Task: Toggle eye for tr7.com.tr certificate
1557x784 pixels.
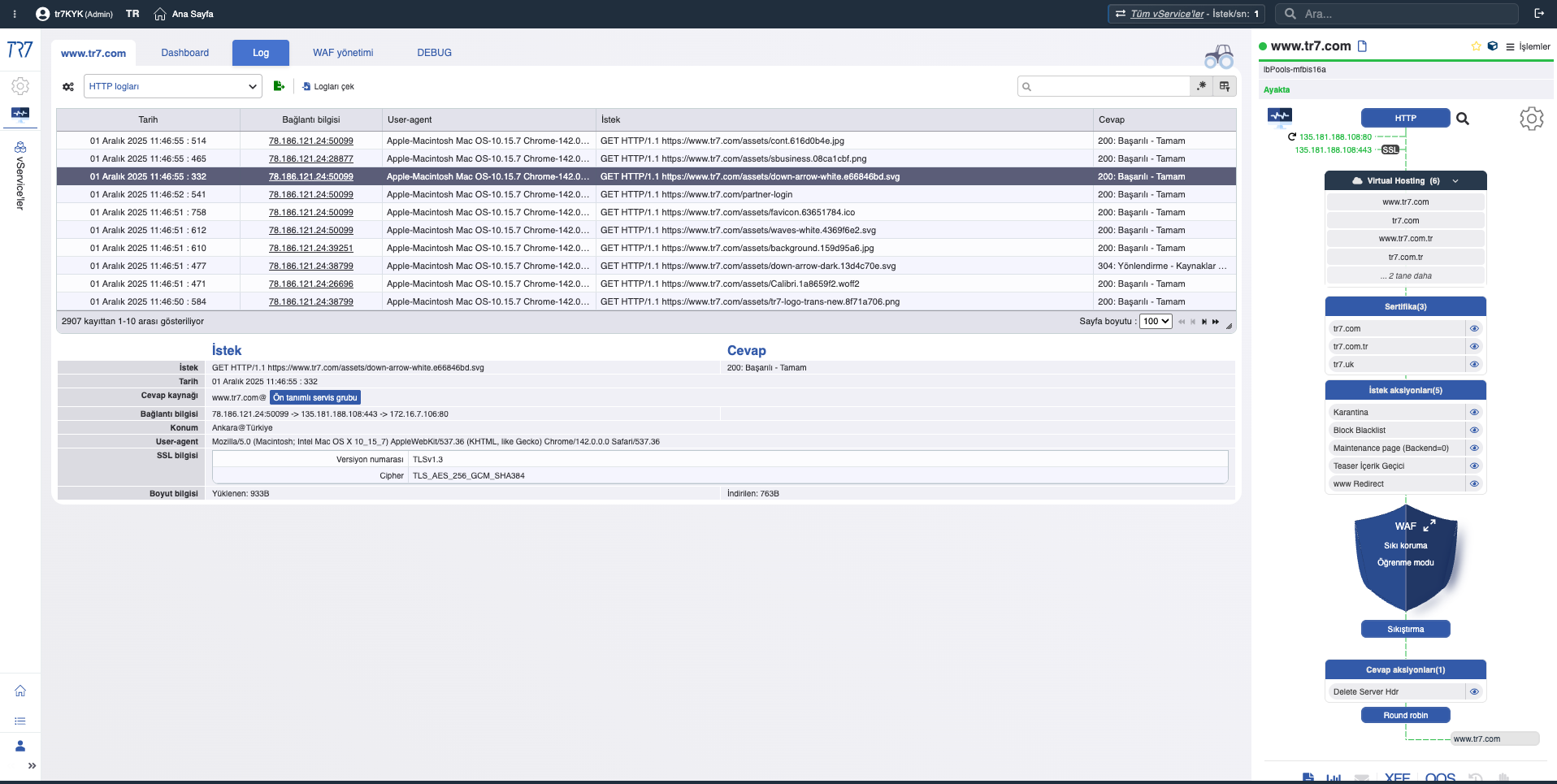Action: 1474,347
